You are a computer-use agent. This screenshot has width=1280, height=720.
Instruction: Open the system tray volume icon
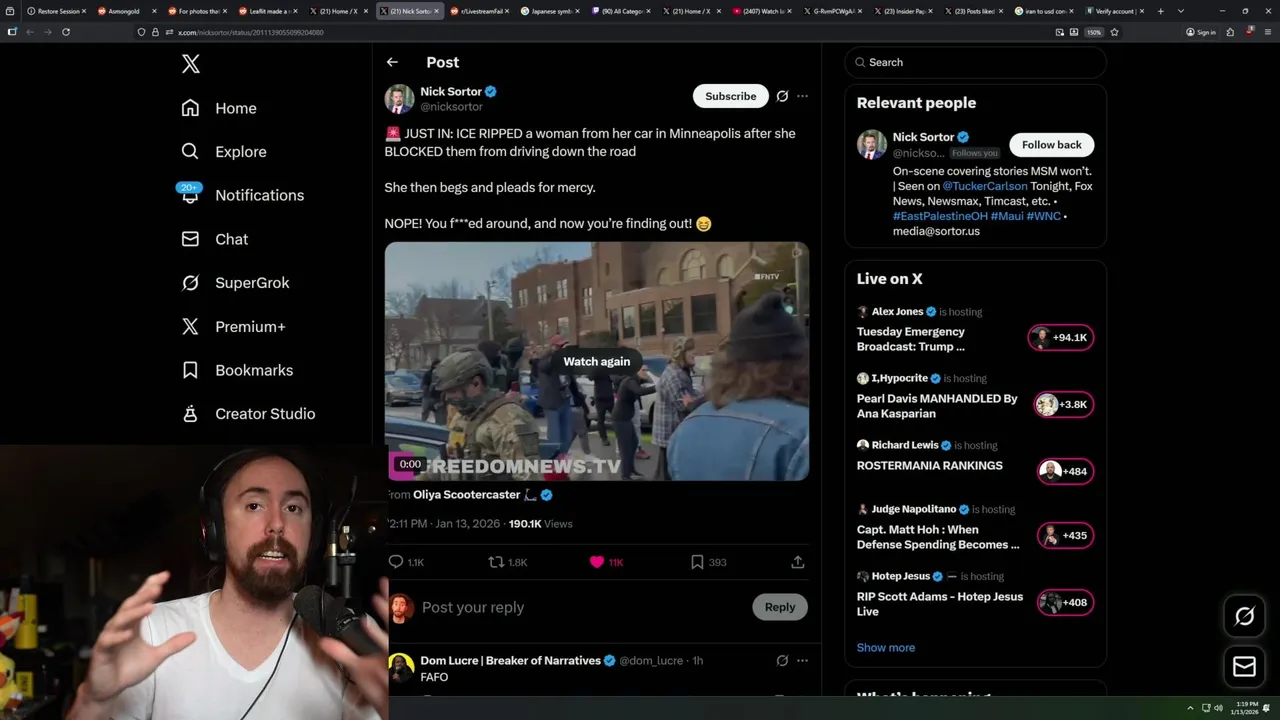(1218, 708)
